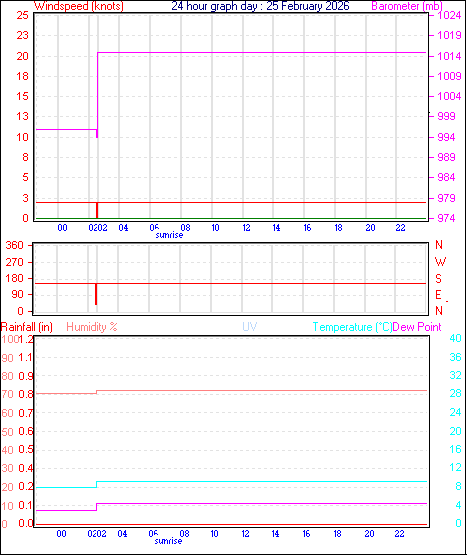Image resolution: width=467 pixels, height=559 pixels.
Task: Click the '24 hour graph day : 25 February 2026' heading
Action: (260, 6)
